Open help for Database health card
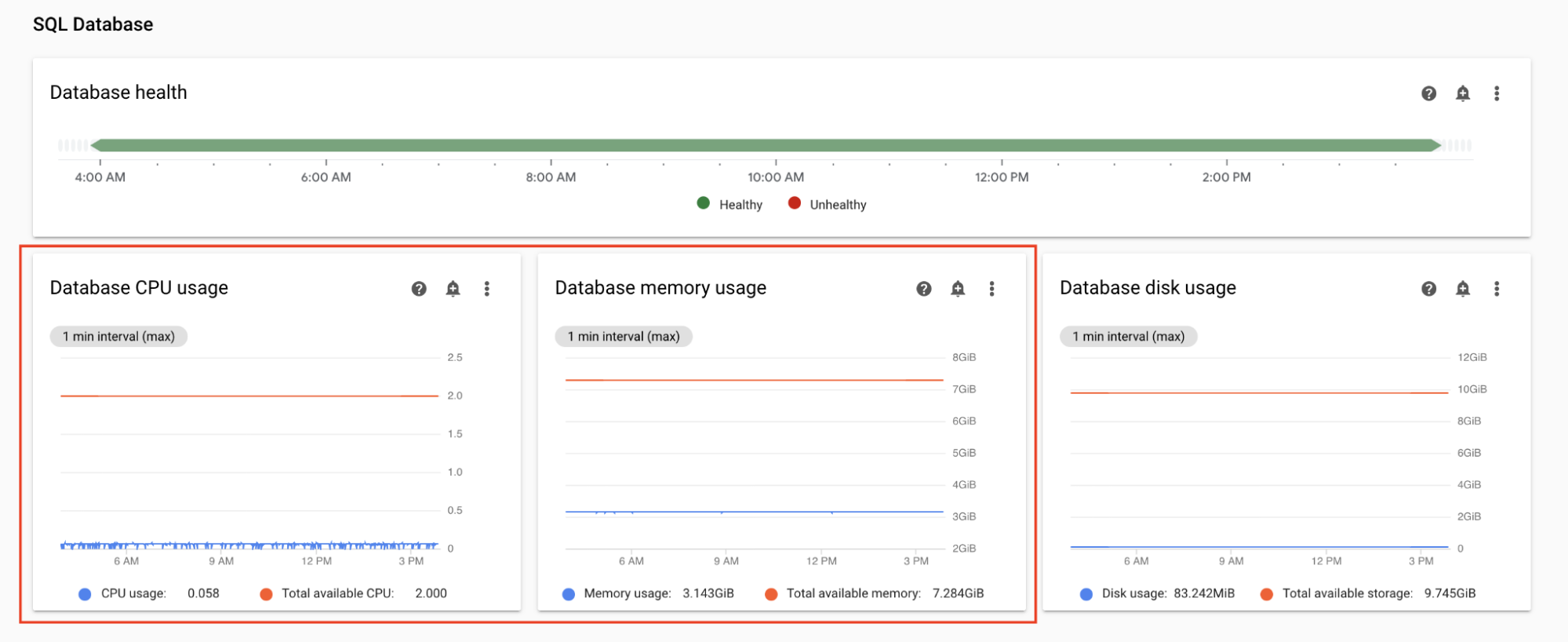1568x642 pixels. [x=1428, y=93]
